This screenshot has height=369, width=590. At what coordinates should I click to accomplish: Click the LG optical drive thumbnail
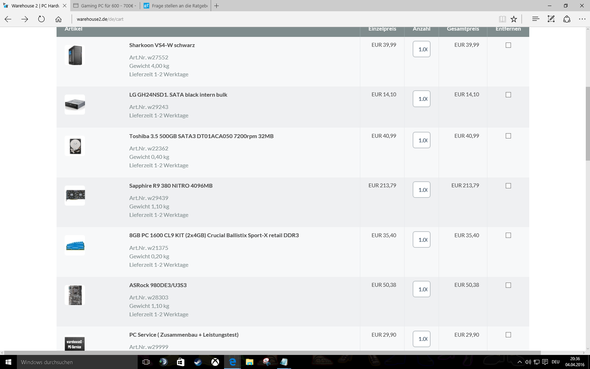pos(75,105)
